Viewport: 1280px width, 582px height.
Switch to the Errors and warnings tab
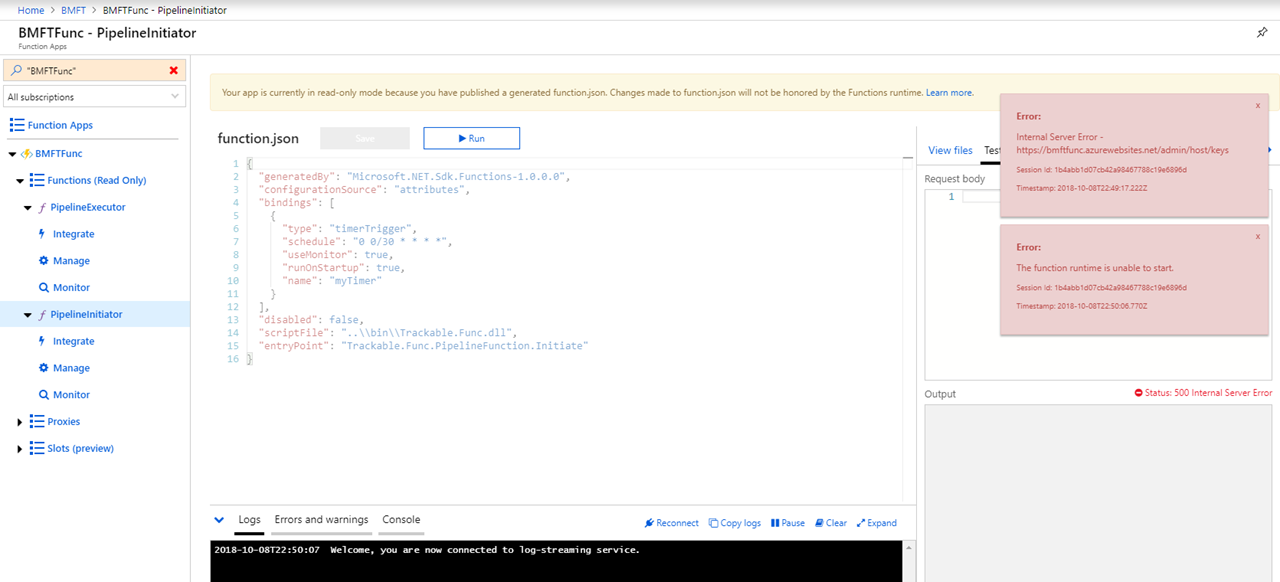pyautogui.click(x=321, y=519)
